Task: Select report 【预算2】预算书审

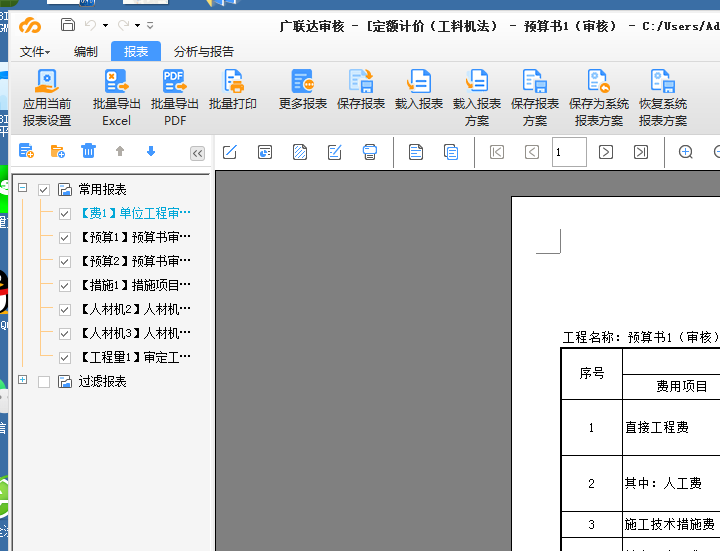Action: click(x=135, y=261)
